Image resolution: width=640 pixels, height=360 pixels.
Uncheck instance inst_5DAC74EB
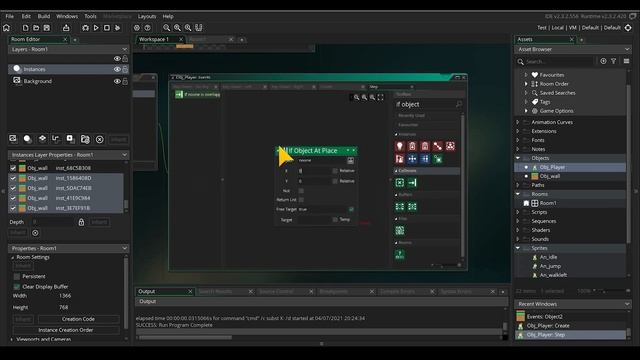(13, 188)
